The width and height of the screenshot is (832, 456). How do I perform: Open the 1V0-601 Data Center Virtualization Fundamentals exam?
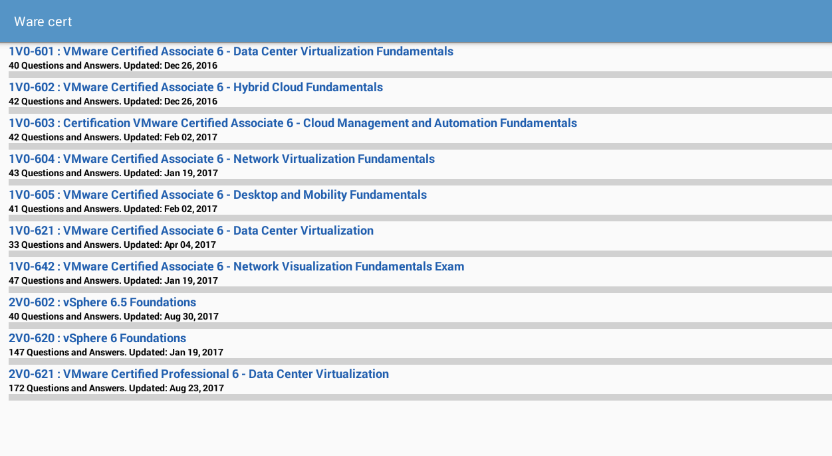point(231,51)
